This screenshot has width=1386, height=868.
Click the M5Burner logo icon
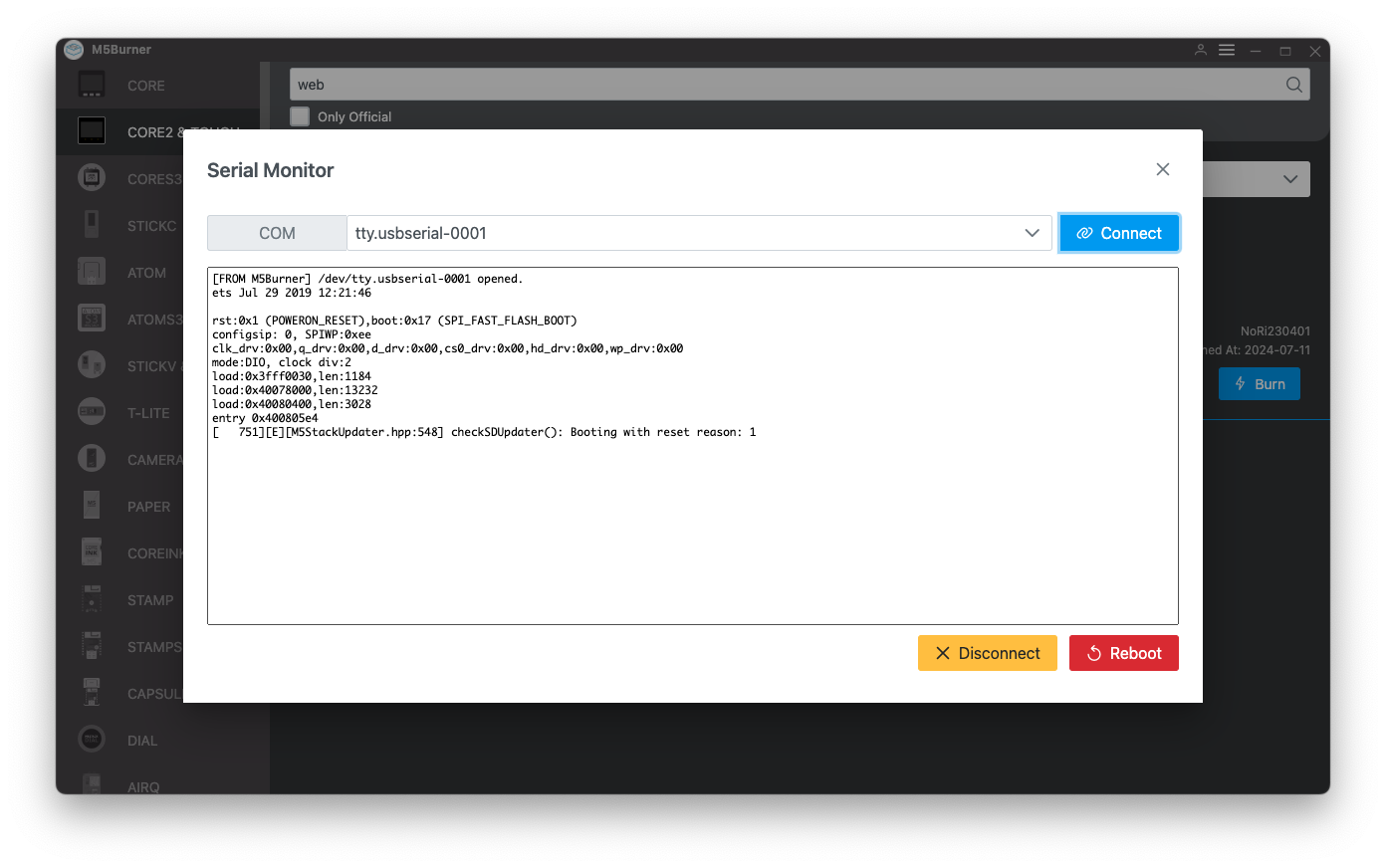[74, 50]
